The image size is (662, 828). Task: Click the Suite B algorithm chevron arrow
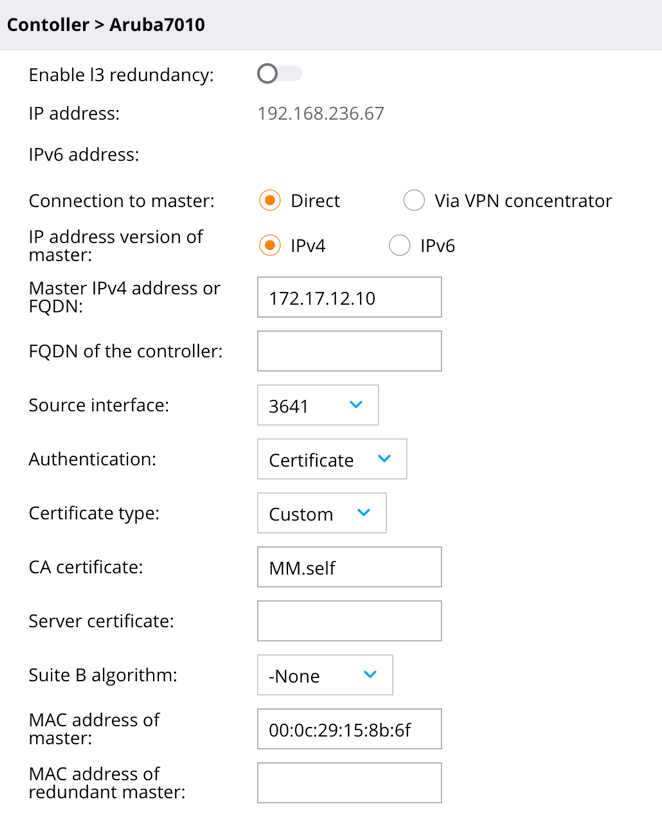(370, 674)
